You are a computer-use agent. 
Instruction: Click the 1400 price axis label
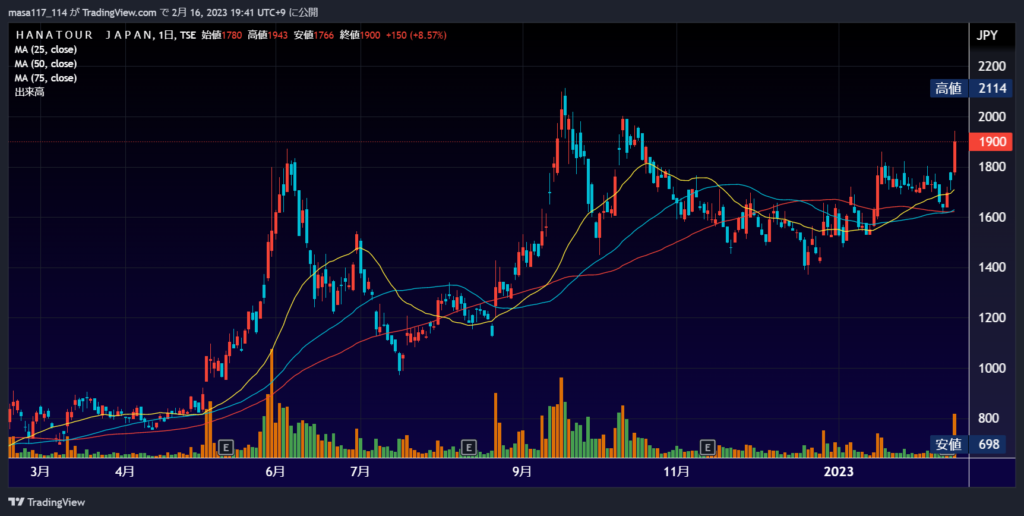pyautogui.click(x=992, y=268)
